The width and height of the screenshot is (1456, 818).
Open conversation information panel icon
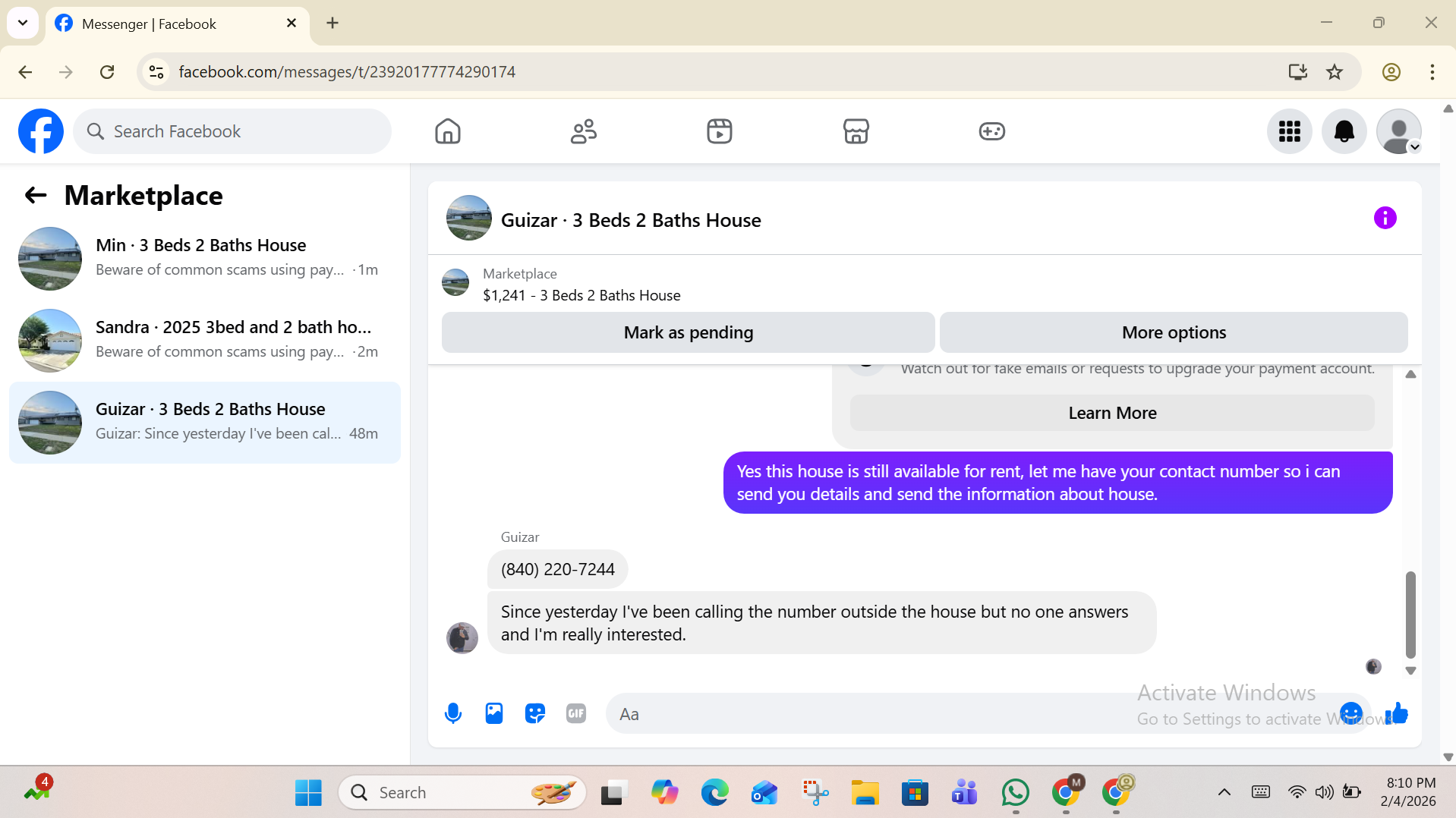(x=1385, y=218)
